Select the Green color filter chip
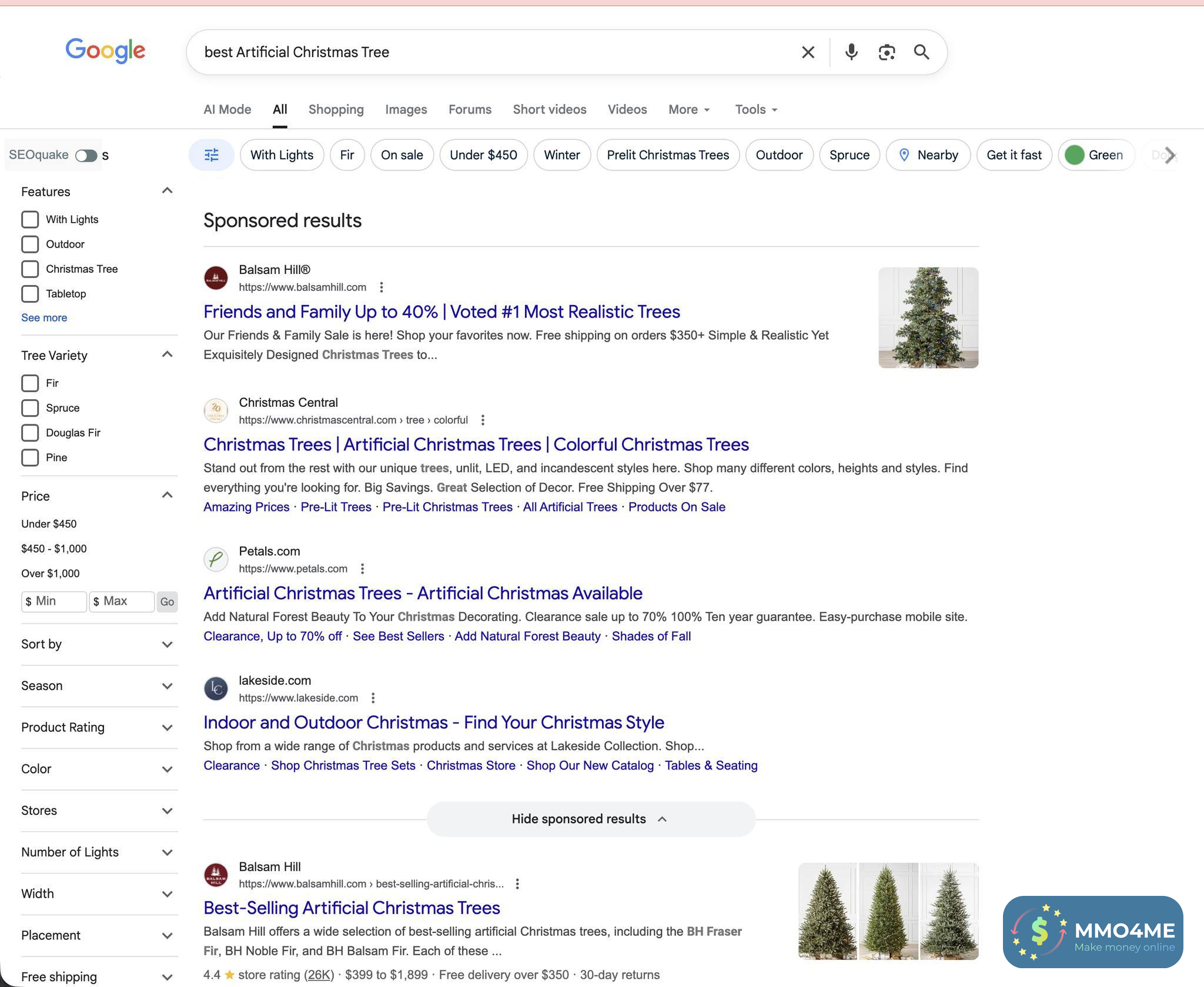 [x=1095, y=155]
